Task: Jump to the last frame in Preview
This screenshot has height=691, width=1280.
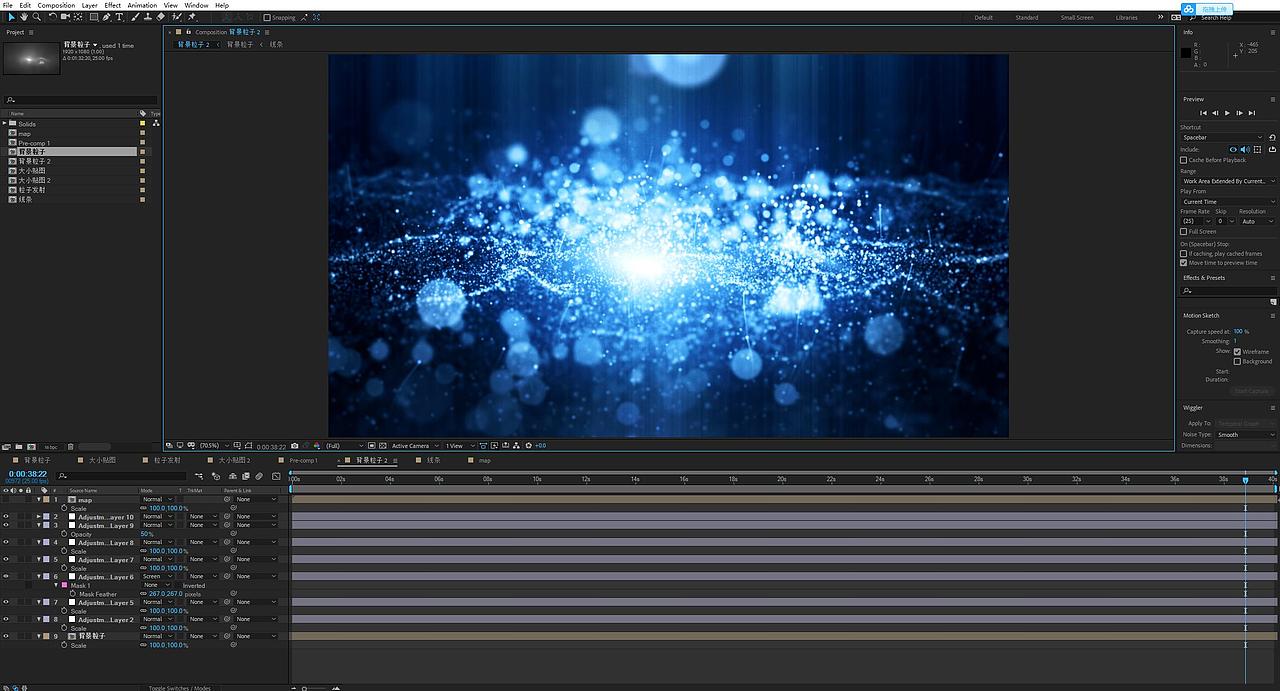Action: point(1252,113)
